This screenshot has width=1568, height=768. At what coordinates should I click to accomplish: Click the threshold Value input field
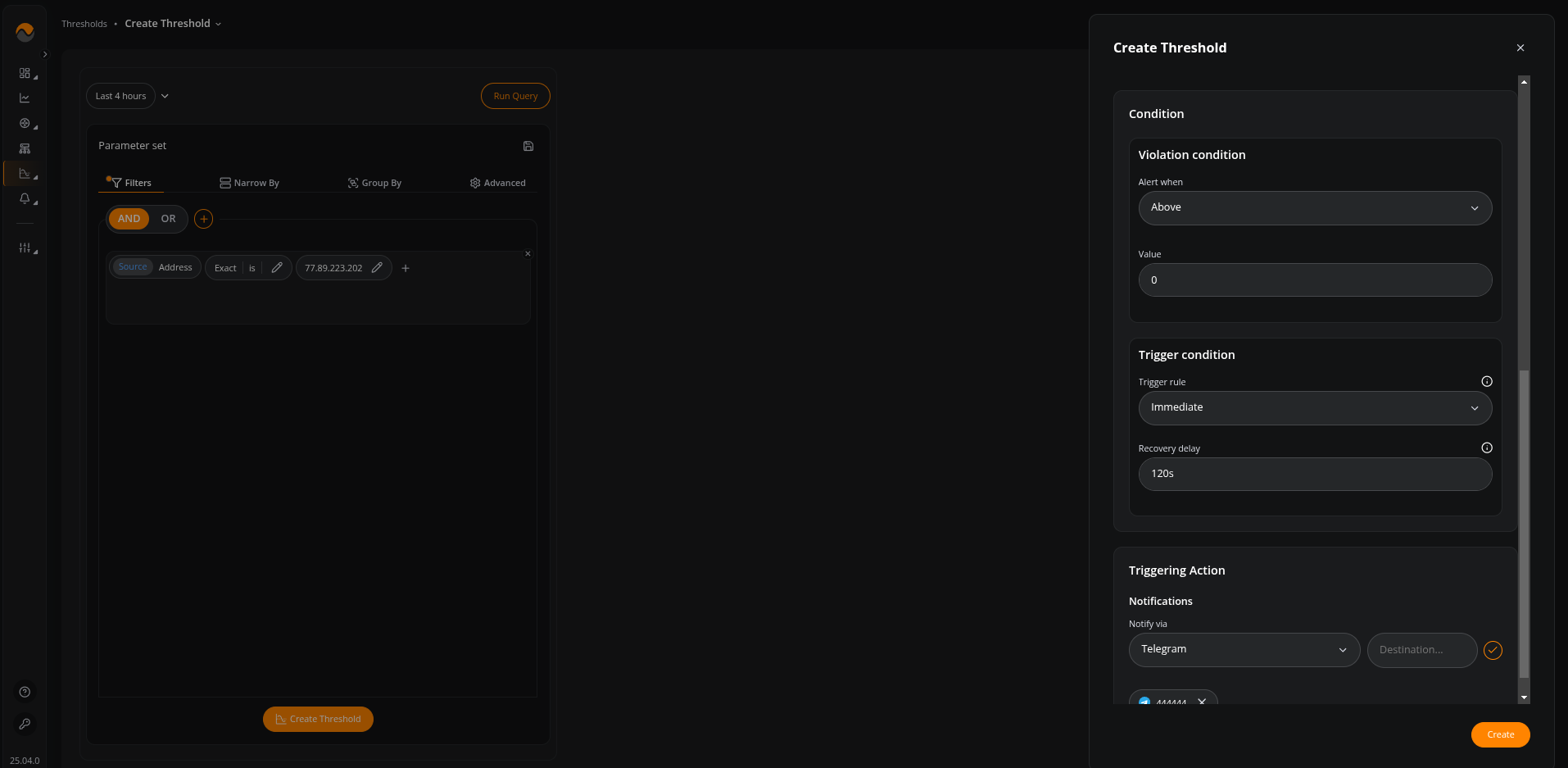(x=1314, y=280)
